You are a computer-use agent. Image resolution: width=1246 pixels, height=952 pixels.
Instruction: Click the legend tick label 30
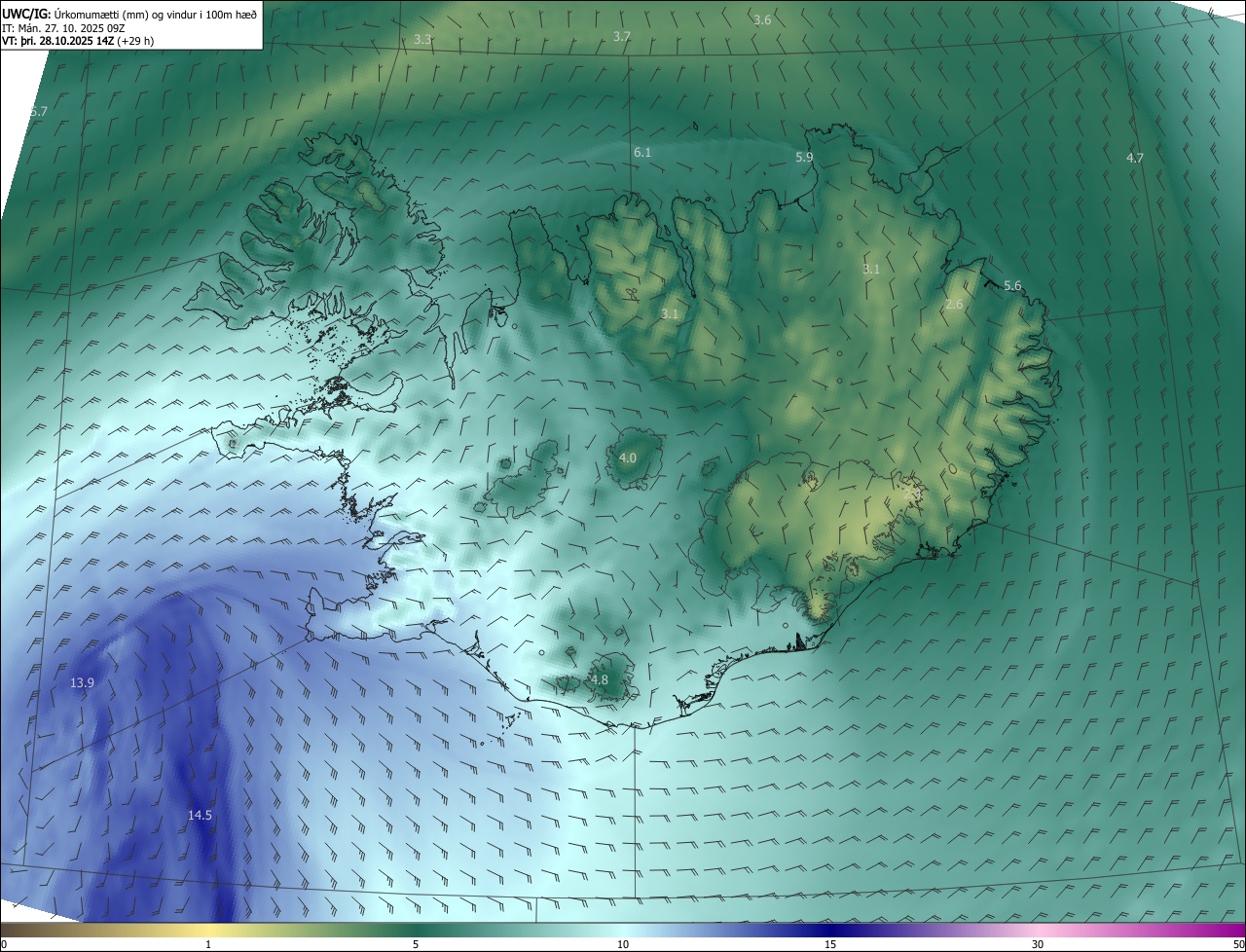(1038, 944)
